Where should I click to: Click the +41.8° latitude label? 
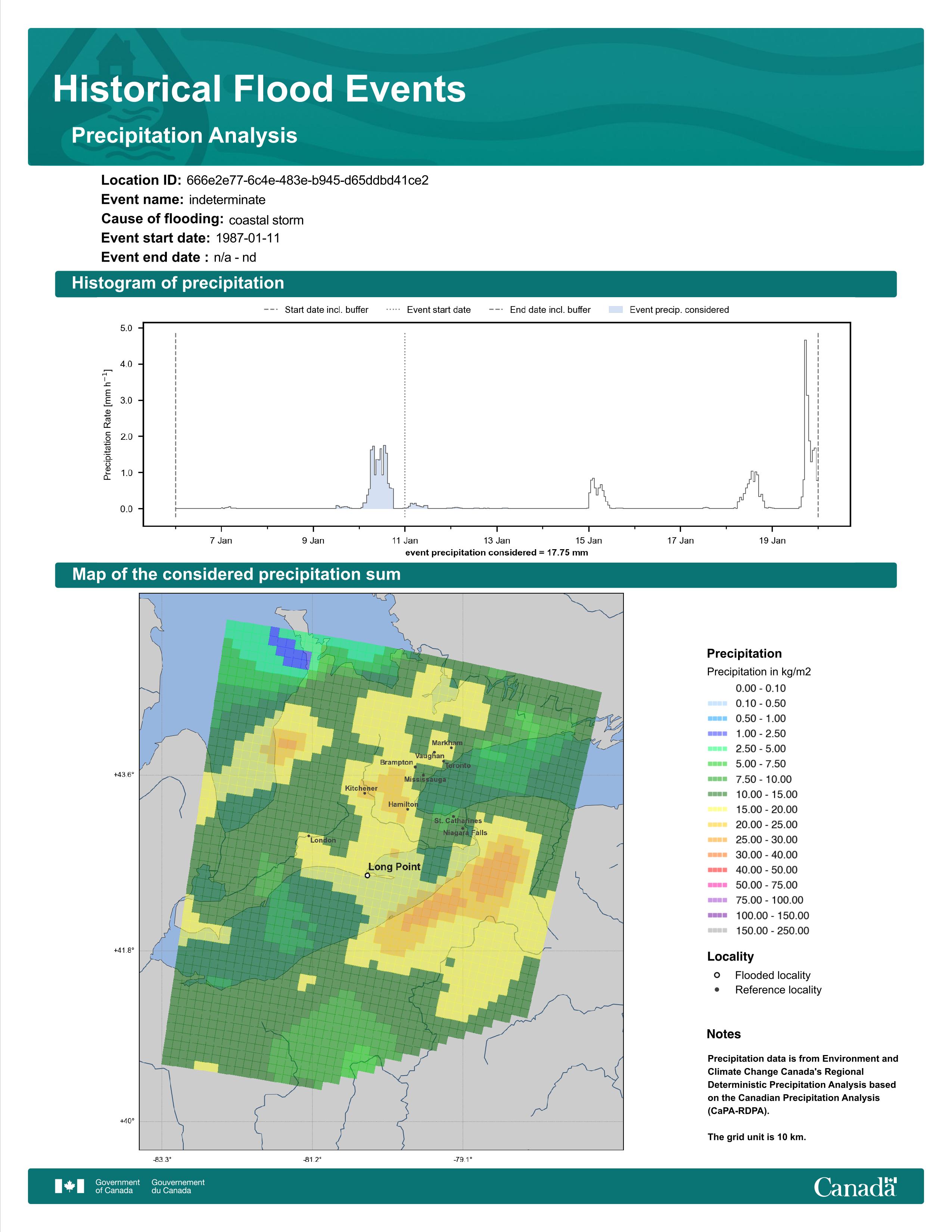[x=124, y=951]
